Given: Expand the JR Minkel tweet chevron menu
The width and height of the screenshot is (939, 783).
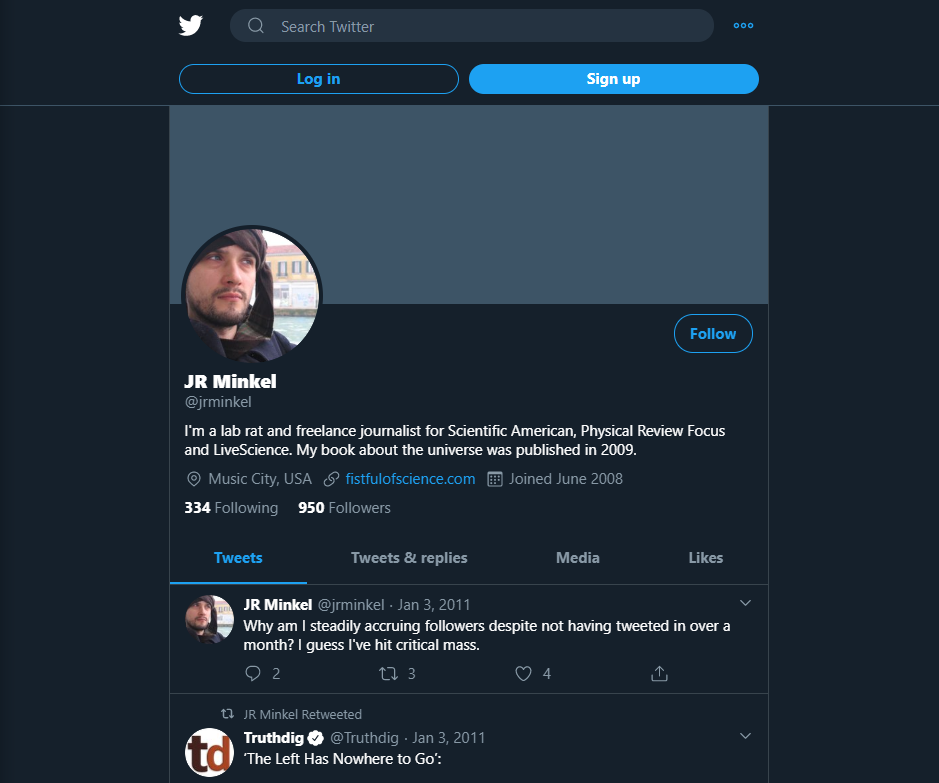Looking at the screenshot, I should (745, 603).
